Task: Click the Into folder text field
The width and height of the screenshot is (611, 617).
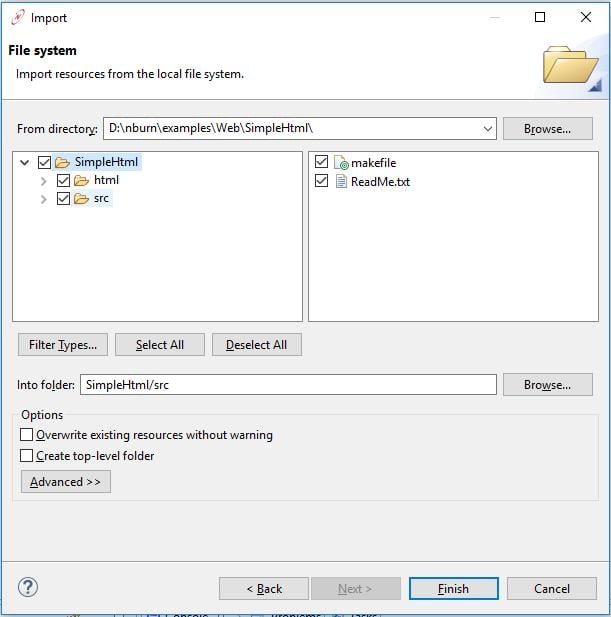Action: [288, 384]
